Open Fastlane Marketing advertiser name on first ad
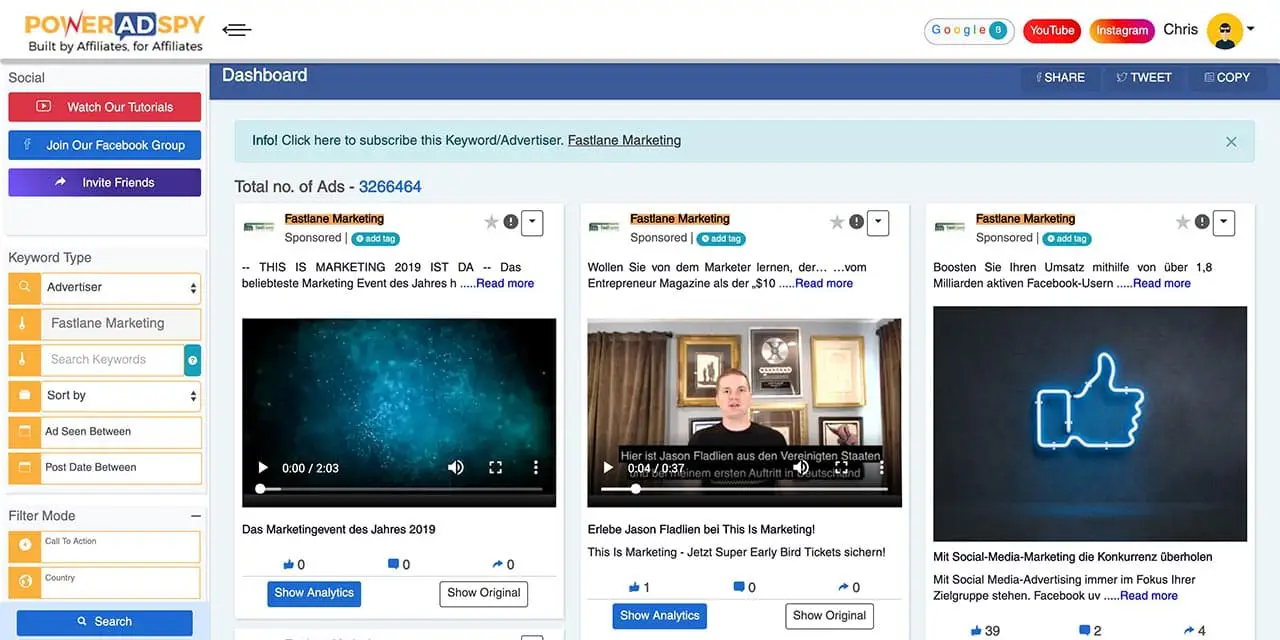1280x640 pixels. (334, 219)
